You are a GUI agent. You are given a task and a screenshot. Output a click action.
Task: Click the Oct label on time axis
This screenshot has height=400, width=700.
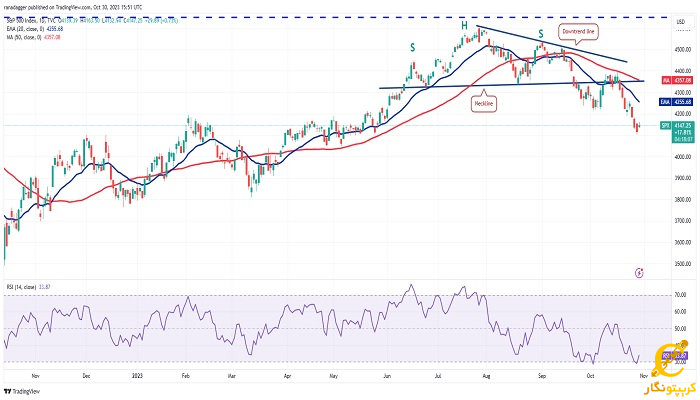coord(590,376)
